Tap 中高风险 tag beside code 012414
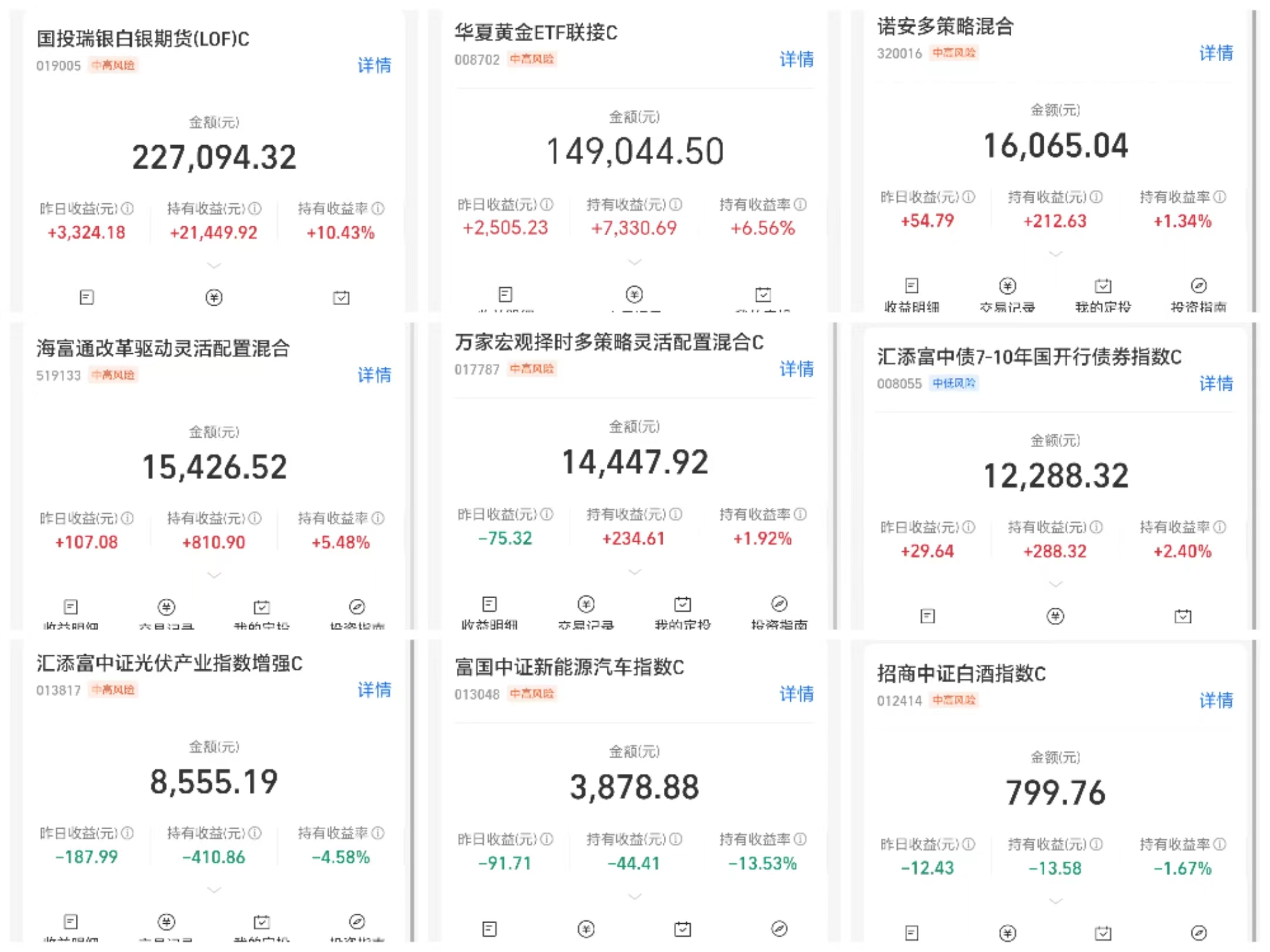Screen dimensions: 1270x952 tap(954, 700)
